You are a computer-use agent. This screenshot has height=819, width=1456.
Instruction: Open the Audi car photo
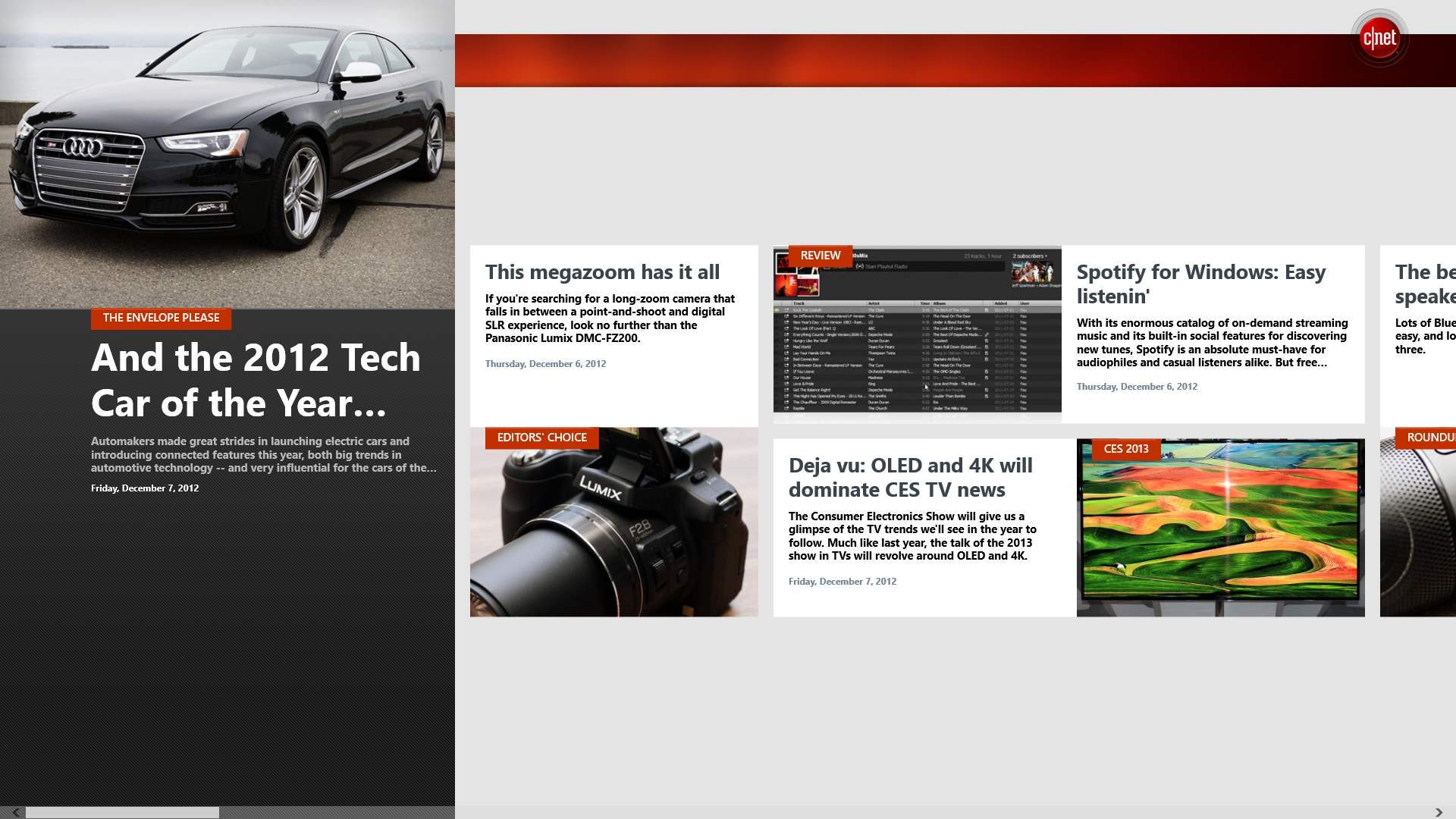pos(227,152)
